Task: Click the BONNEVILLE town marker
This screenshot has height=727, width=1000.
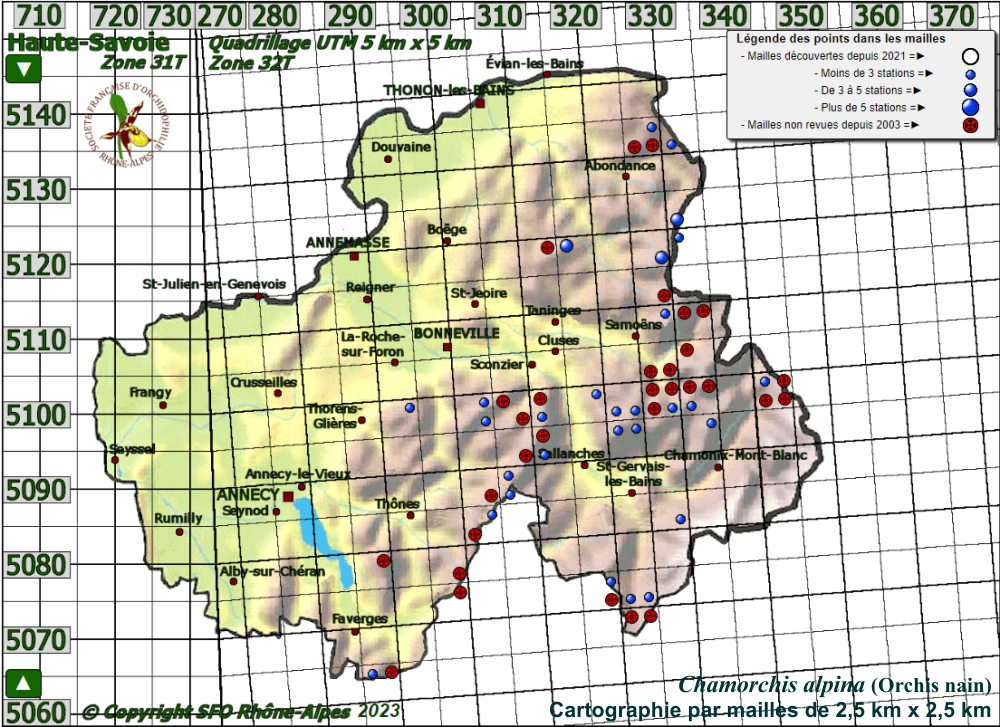Action: point(447,347)
